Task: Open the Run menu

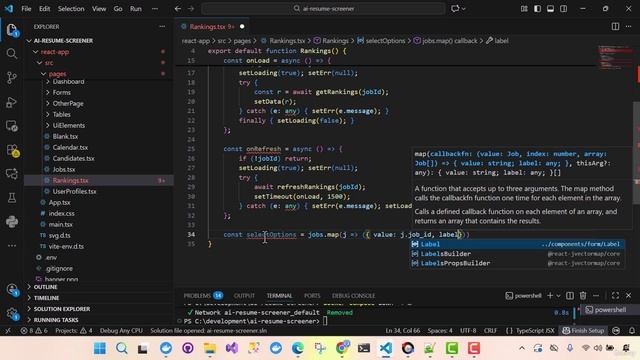Action: [136, 9]
